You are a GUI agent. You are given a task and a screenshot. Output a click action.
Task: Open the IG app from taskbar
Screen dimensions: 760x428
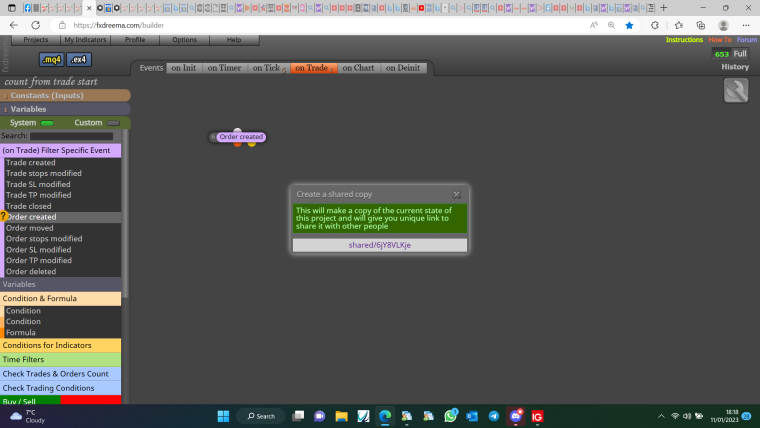click(537, 416)
